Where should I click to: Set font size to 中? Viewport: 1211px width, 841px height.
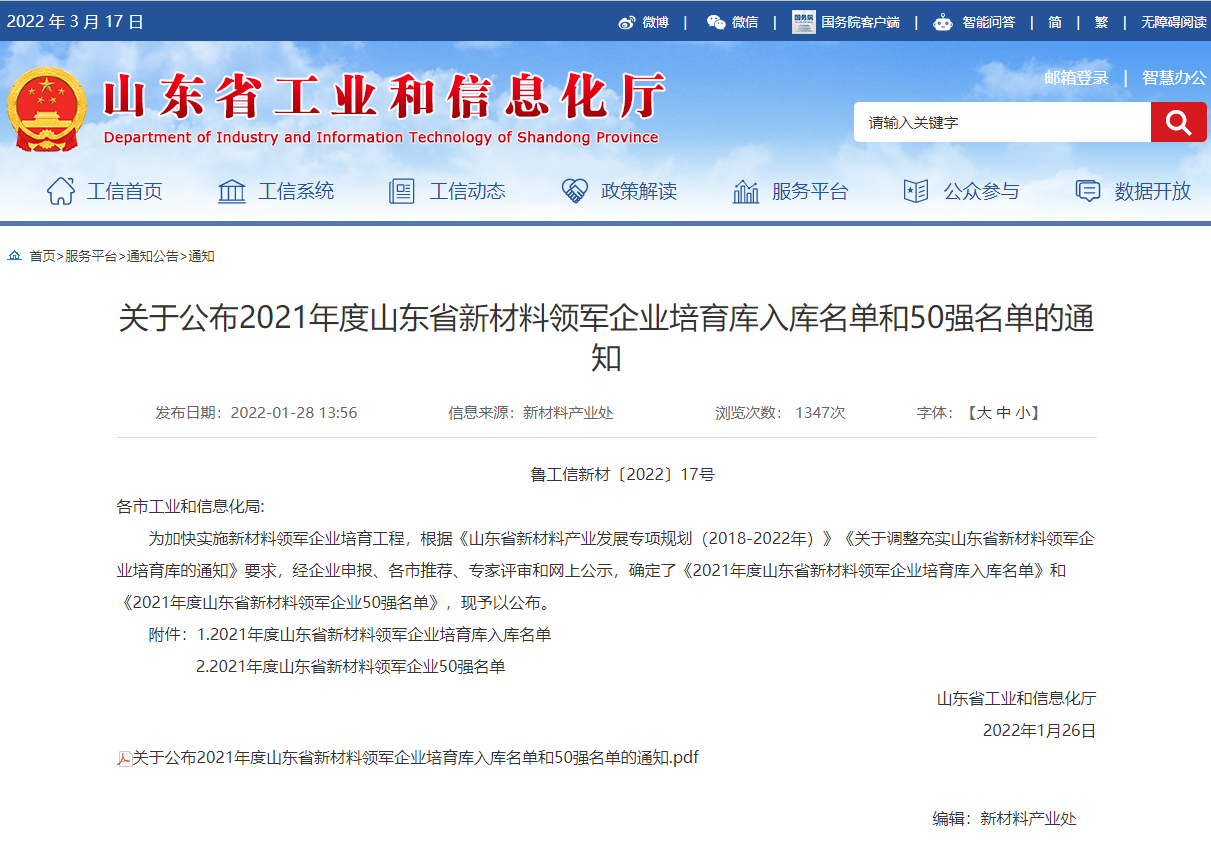tap(1003, 413)
